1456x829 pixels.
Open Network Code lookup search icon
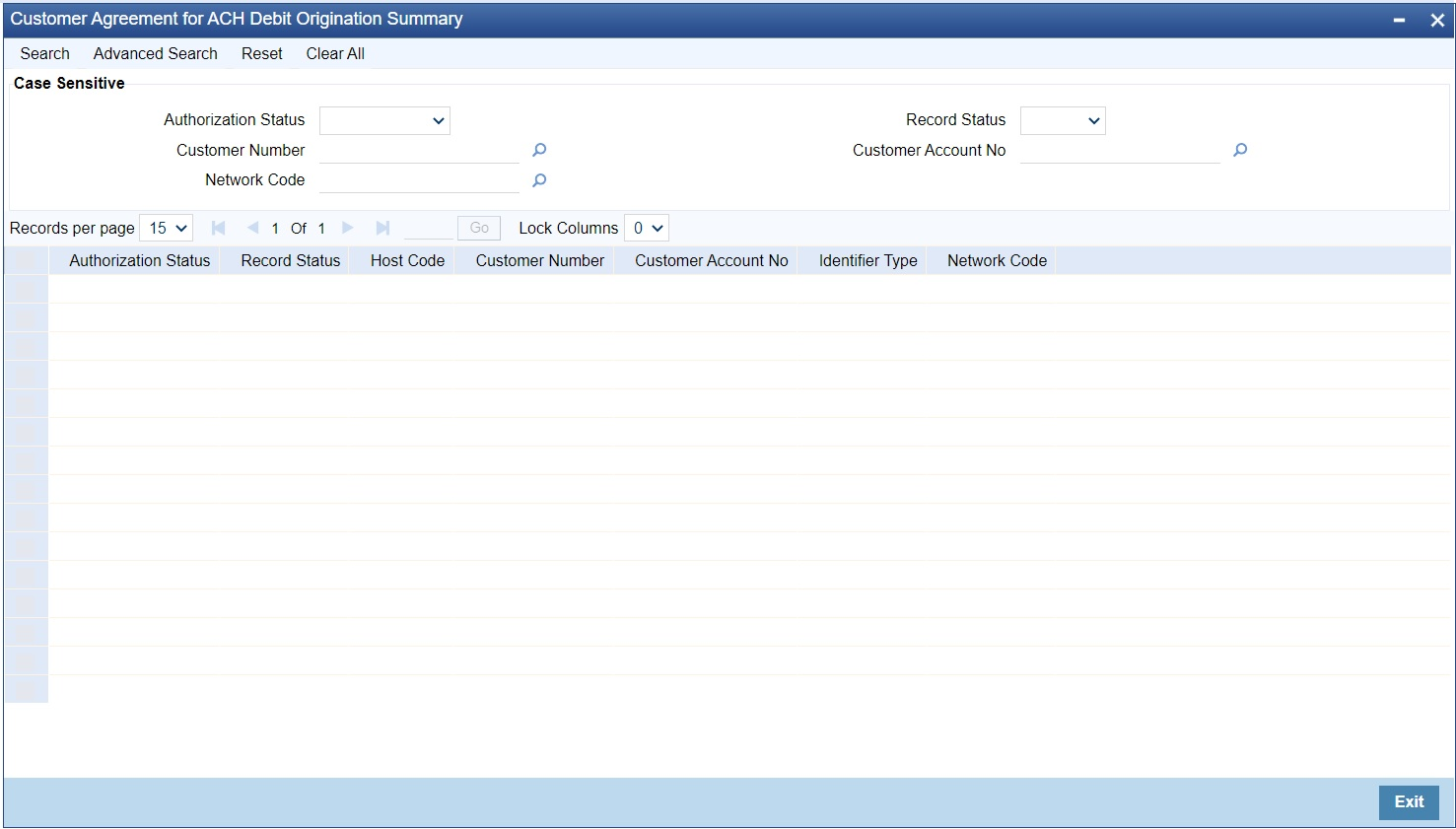pyautogui.click(x=539, y=180)
